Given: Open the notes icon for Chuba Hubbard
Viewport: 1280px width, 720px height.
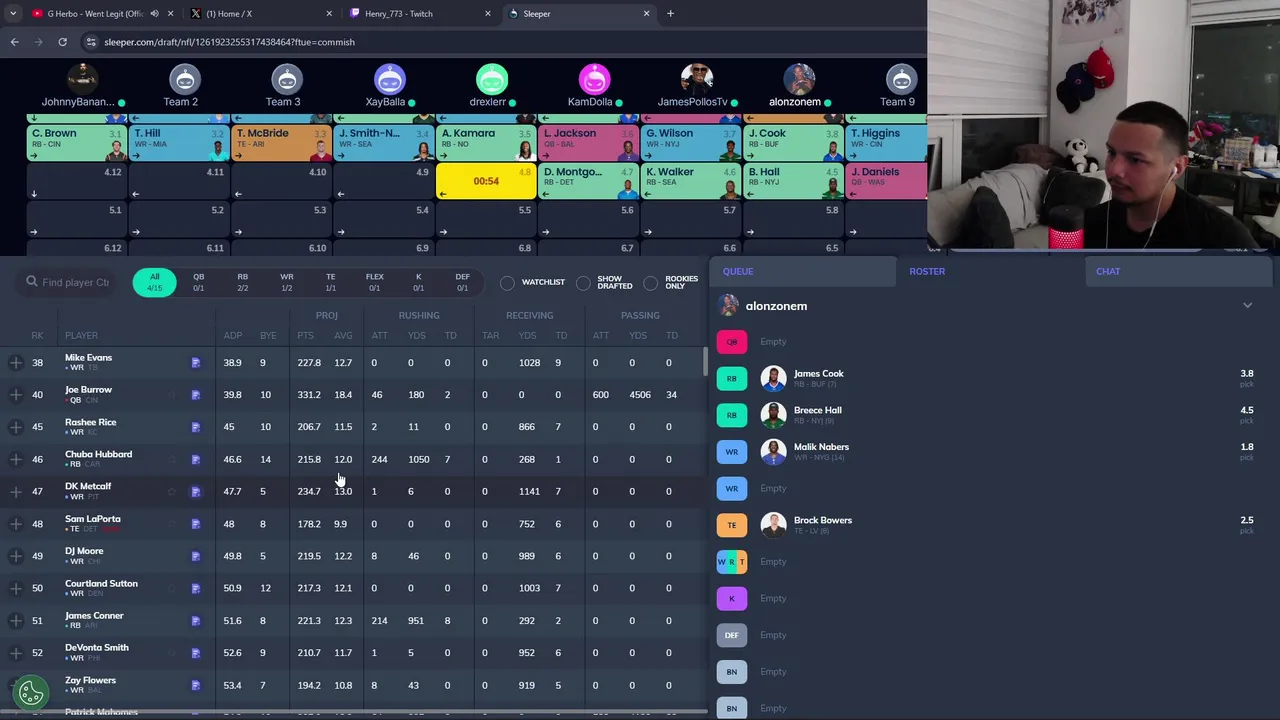Looking at the screenshot, I should [196, 459].
